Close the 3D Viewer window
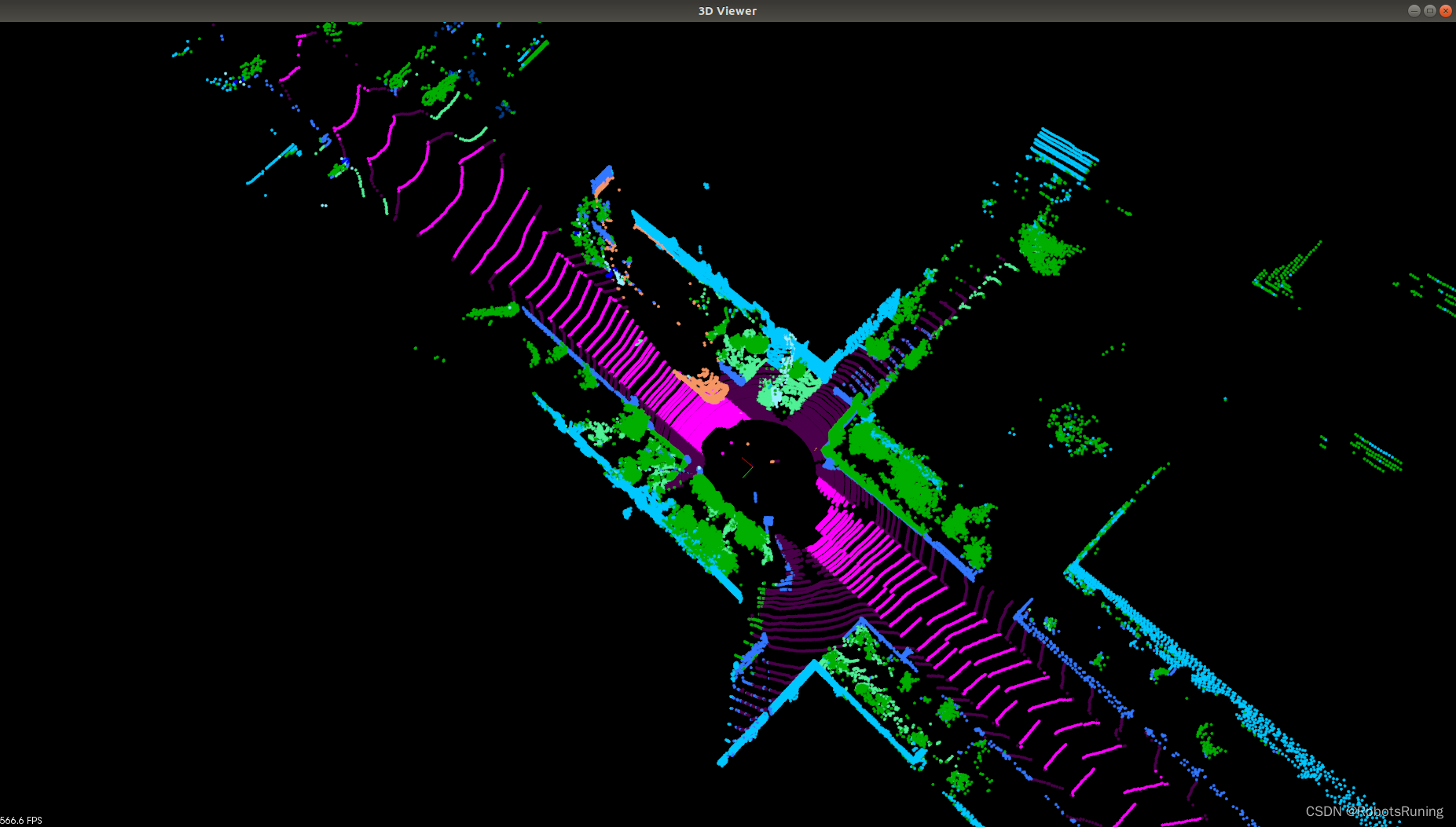 coord(1446,10)
